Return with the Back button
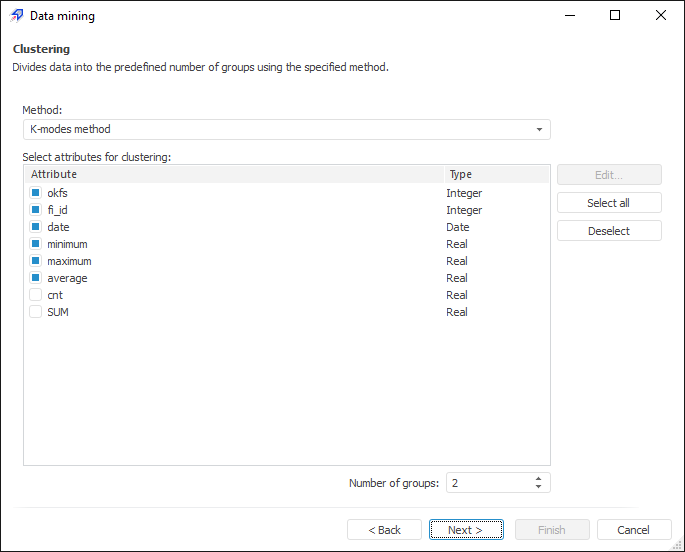This screenshot has height=552, width=685. pyautogui.click(x=384, y=530)
